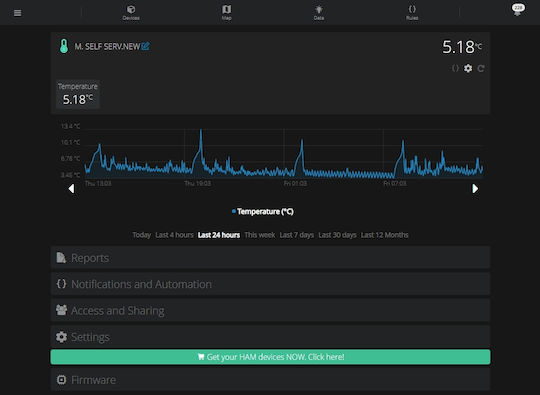540x395 pixels.
Task: Expand Notifications and Automation section
Action: (270, 284)
